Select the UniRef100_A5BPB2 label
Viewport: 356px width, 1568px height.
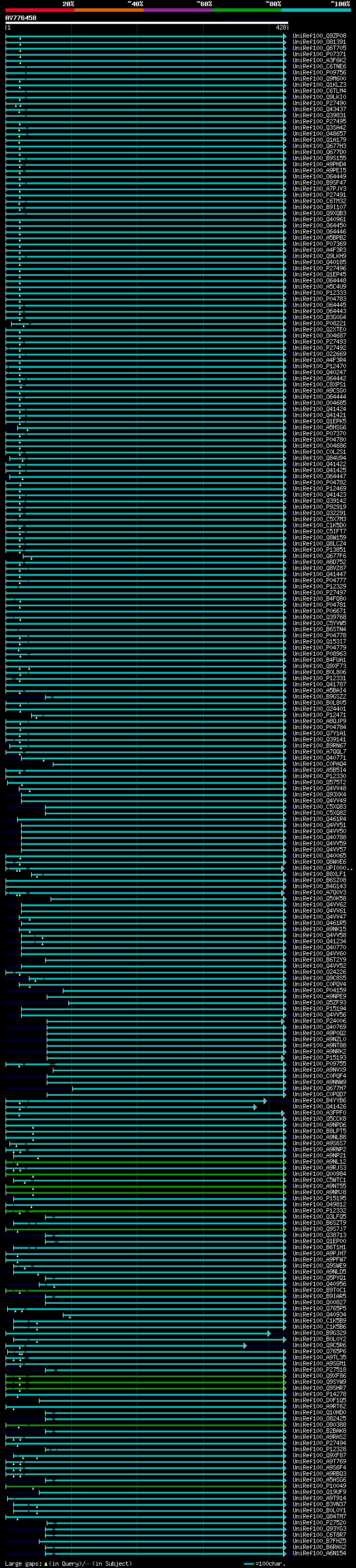[319, 238]
